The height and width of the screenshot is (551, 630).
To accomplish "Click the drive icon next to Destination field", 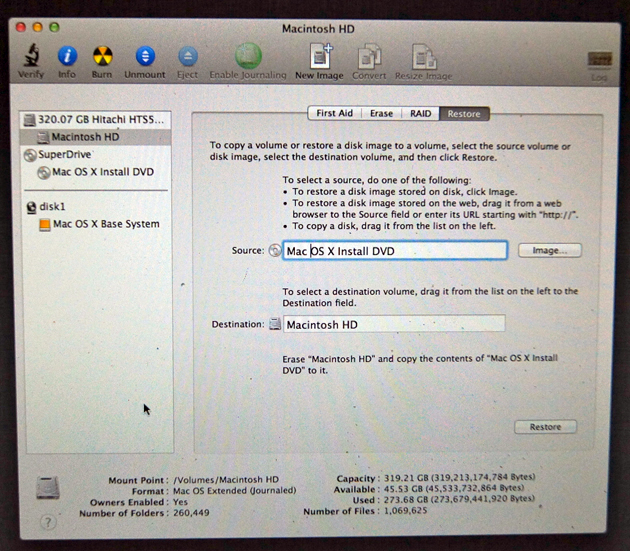I will pos(275,324).
